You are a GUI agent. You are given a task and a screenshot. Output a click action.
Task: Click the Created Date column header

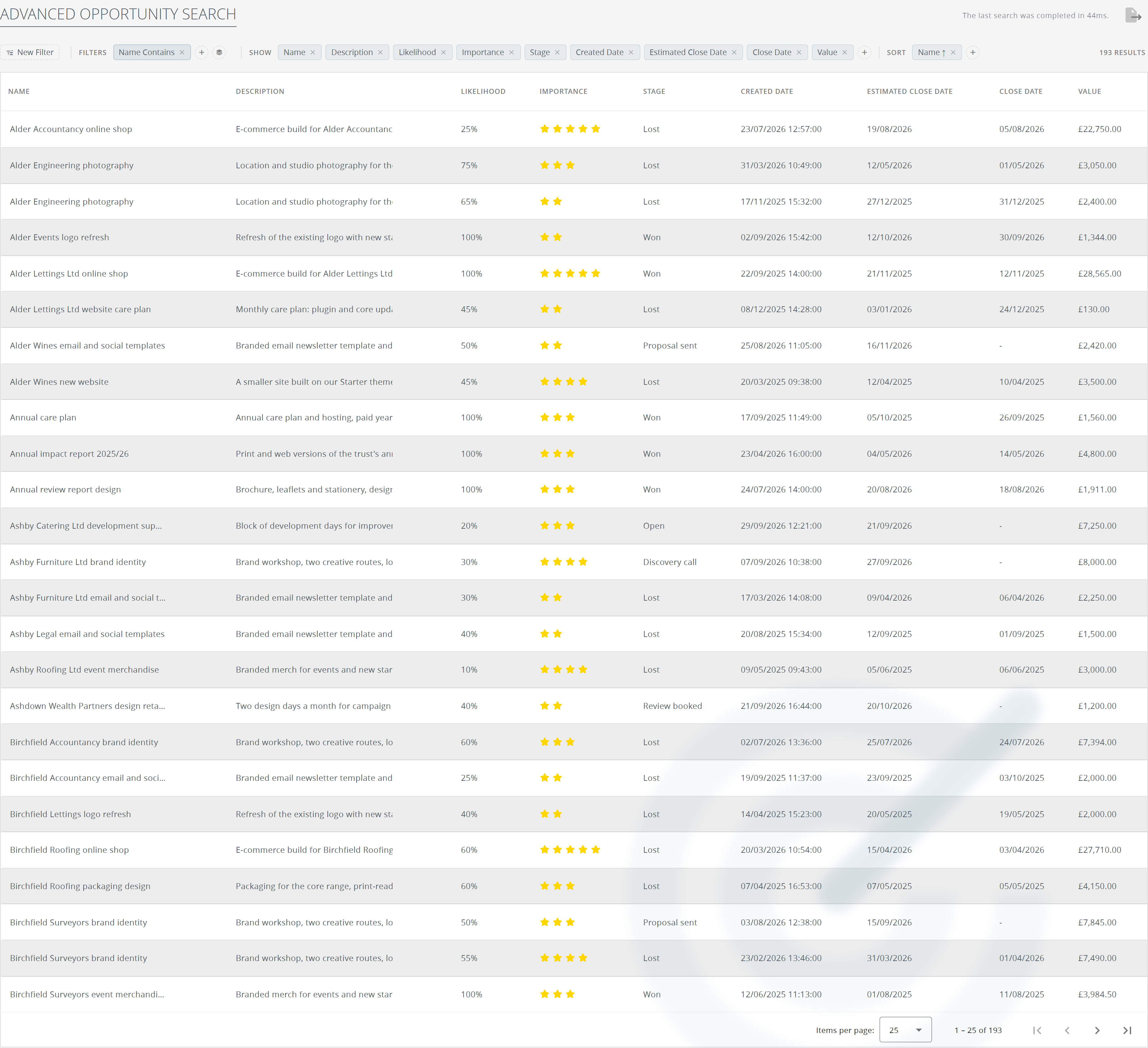coord(766,92)
